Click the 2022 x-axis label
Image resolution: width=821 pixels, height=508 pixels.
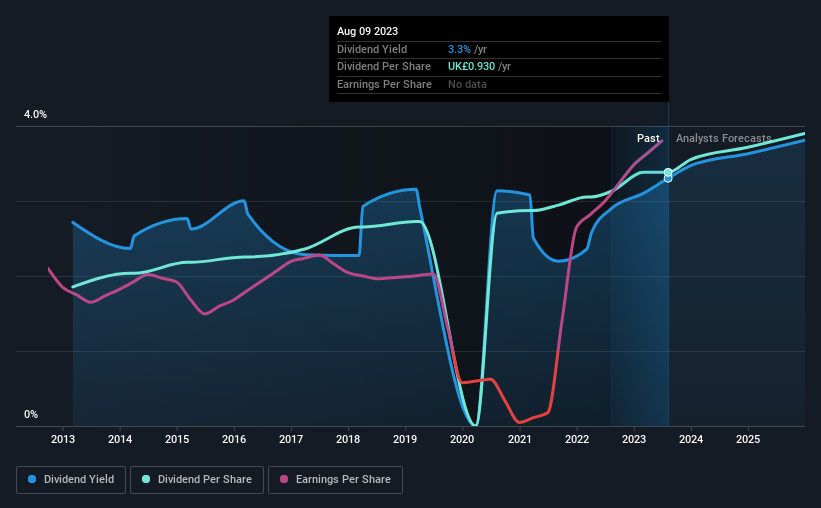(x=576, y=439)
